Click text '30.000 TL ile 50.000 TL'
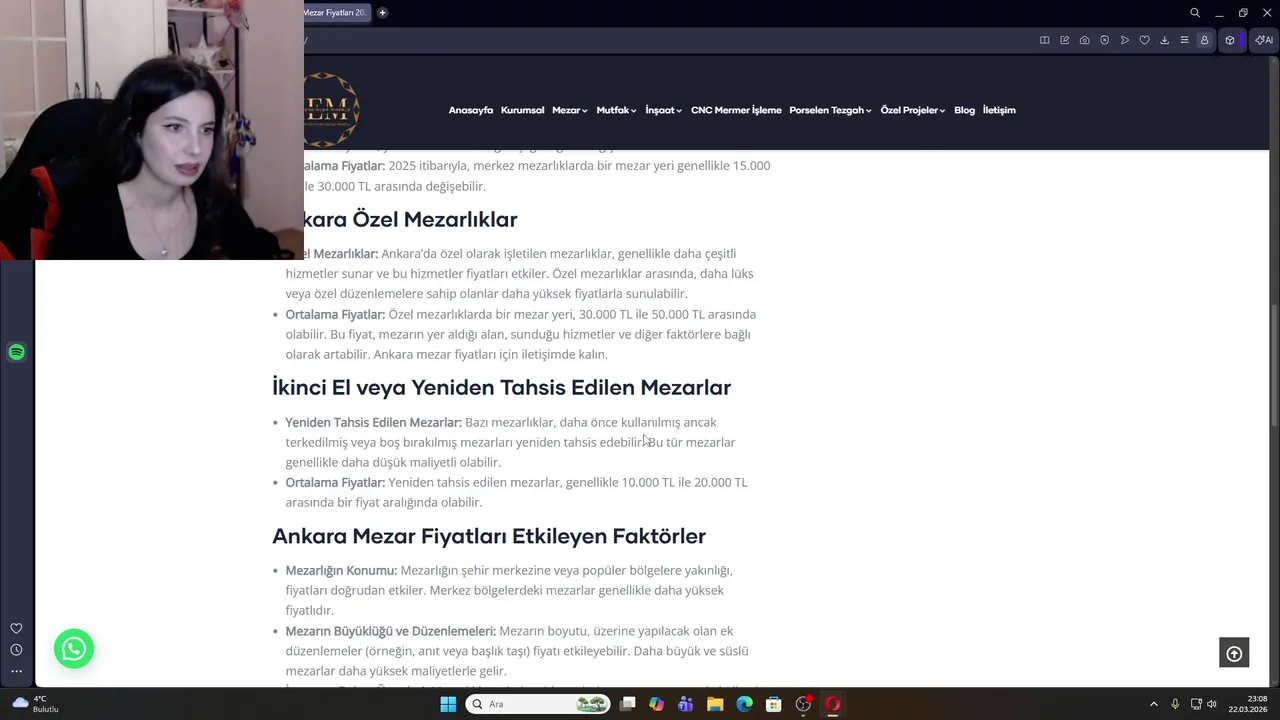This screenshot has width=1280, height=720. tap(643, 315)
